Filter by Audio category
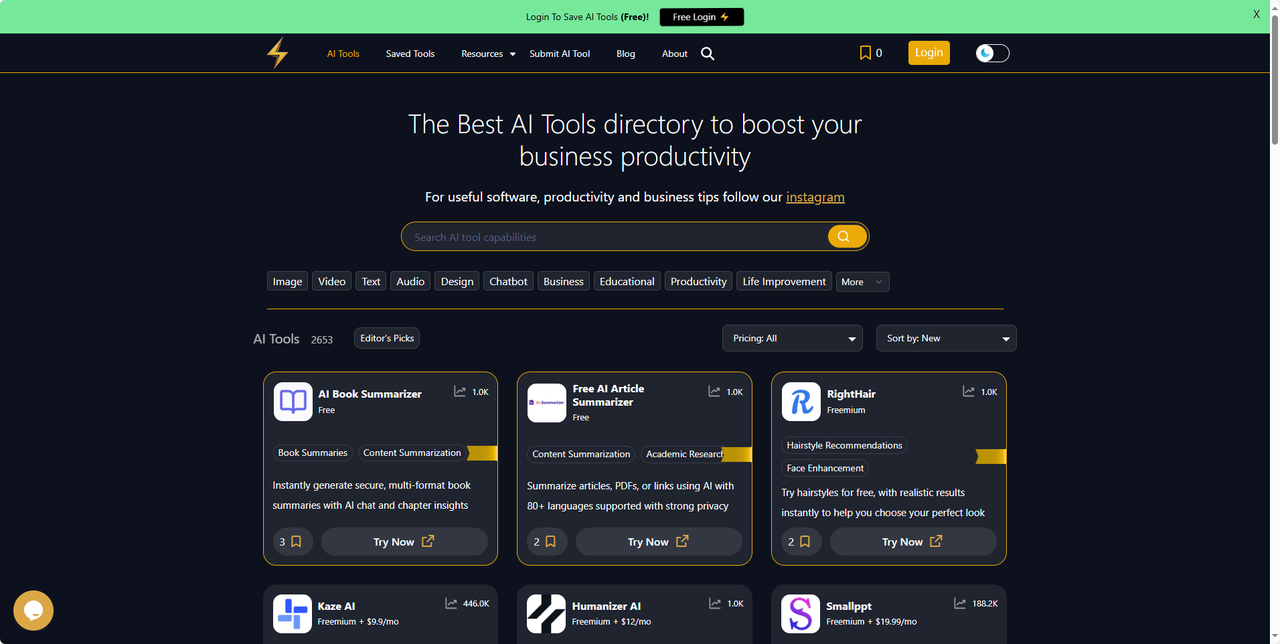The height and width of the screenshot is (644, 1280). pos(411,282)
